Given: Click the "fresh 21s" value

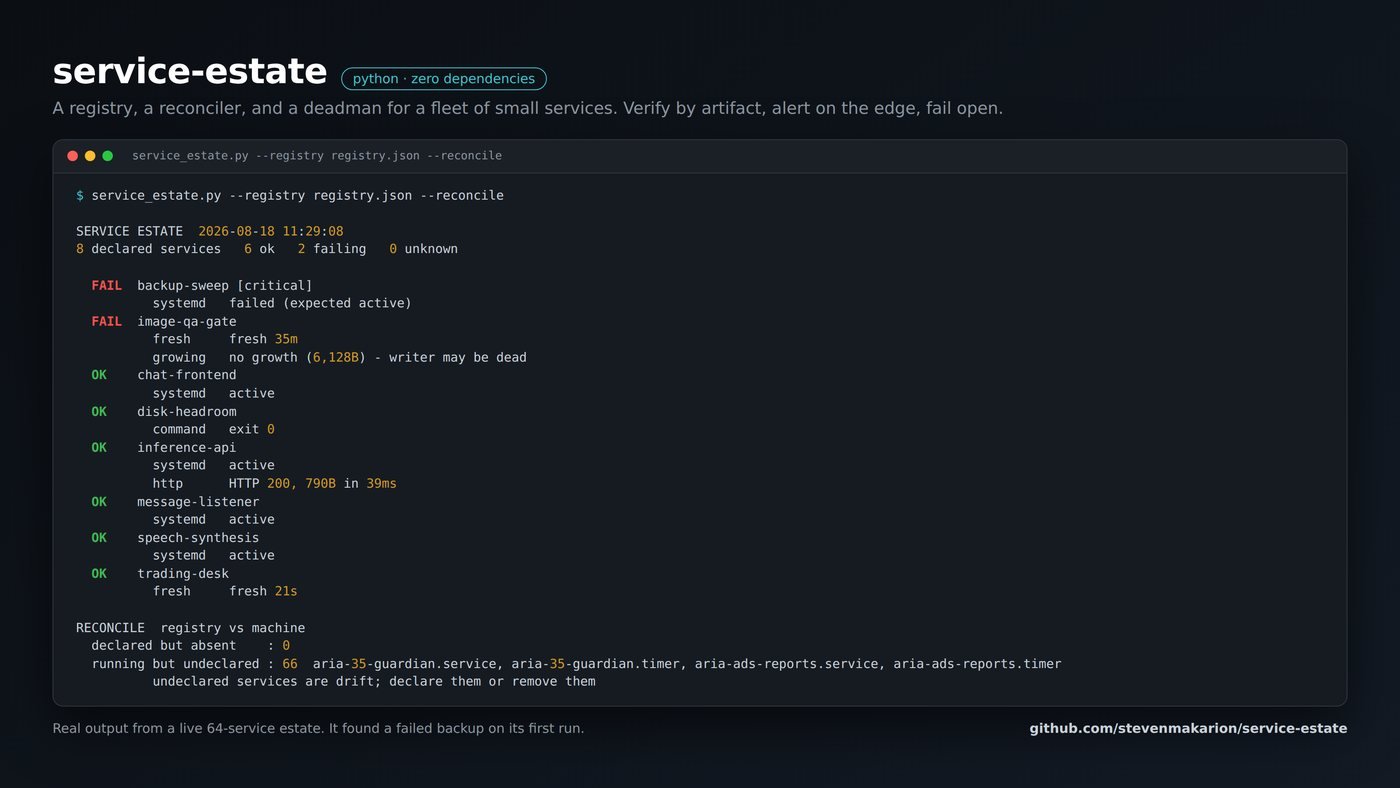Looking at the screenshot, I should 264,591.
